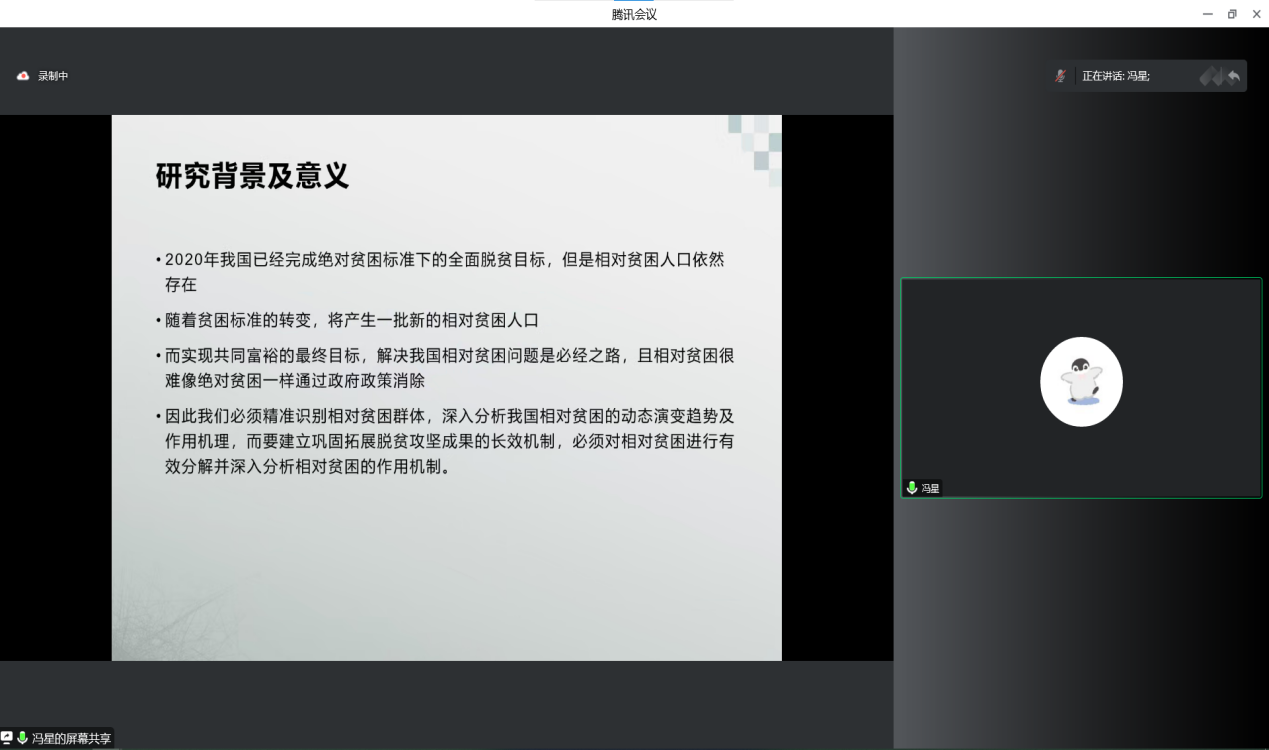Click green mic icon in participant tile

click(911, 488)
